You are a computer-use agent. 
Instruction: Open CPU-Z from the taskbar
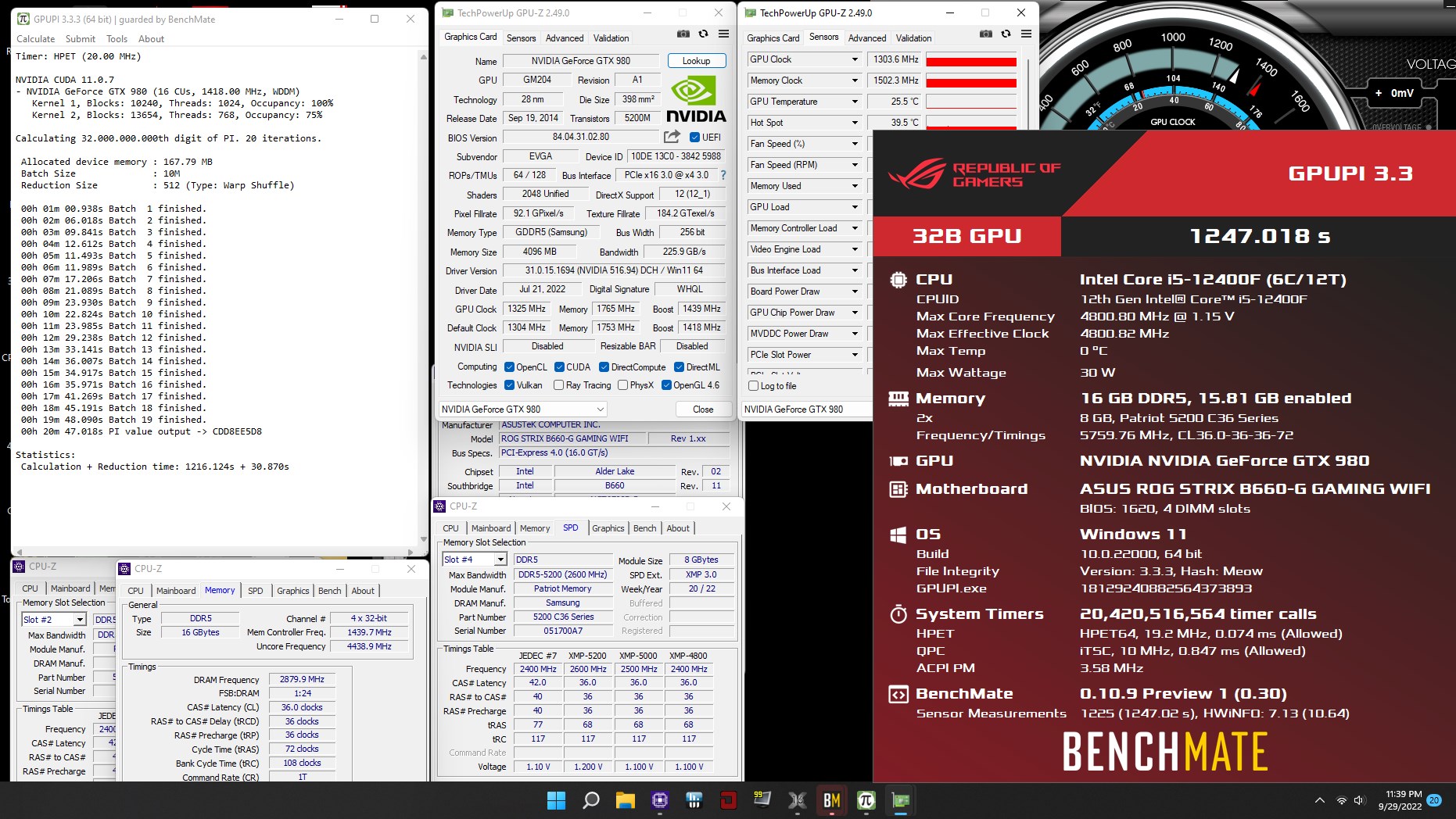pos(659,800)
